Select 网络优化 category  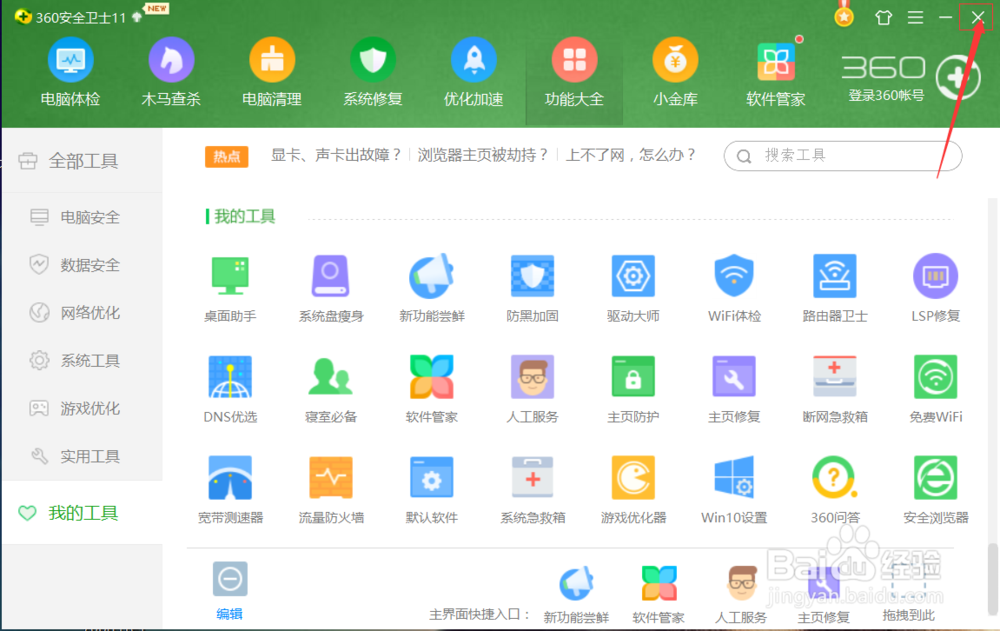click(82, 313)
